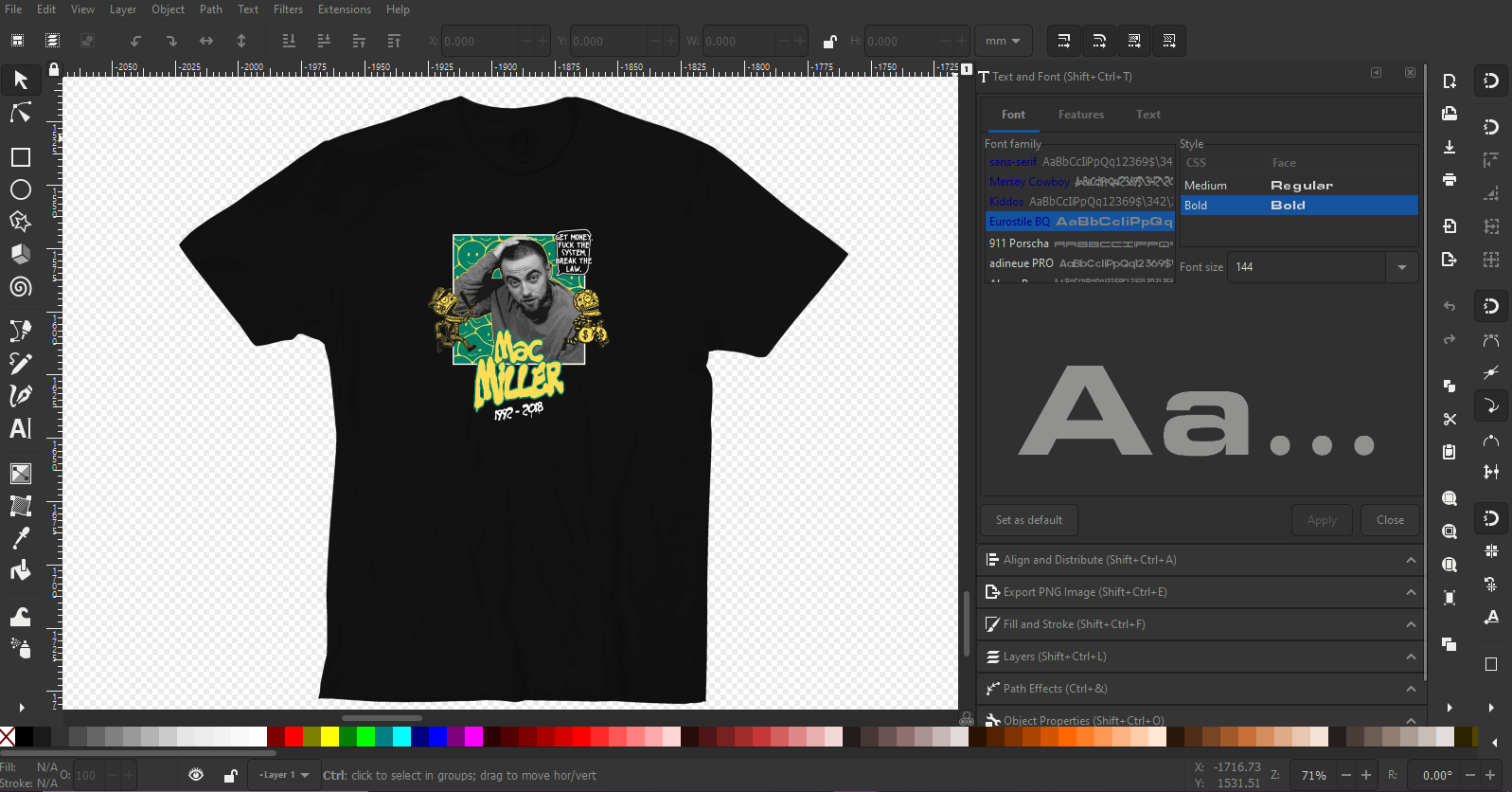Select the Paint bucket fill tool
Viewport: 1512px width, 792px height.
(21, 570)
